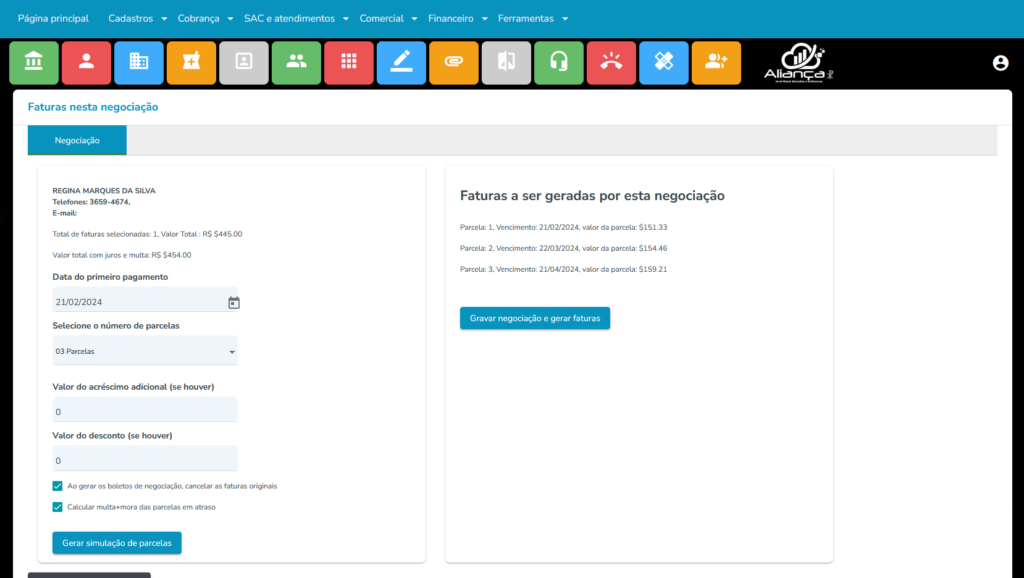Click the user account icon top right
Image resolution: width=1024 pixels, height=578 pixels.
tap(1000, 62)
